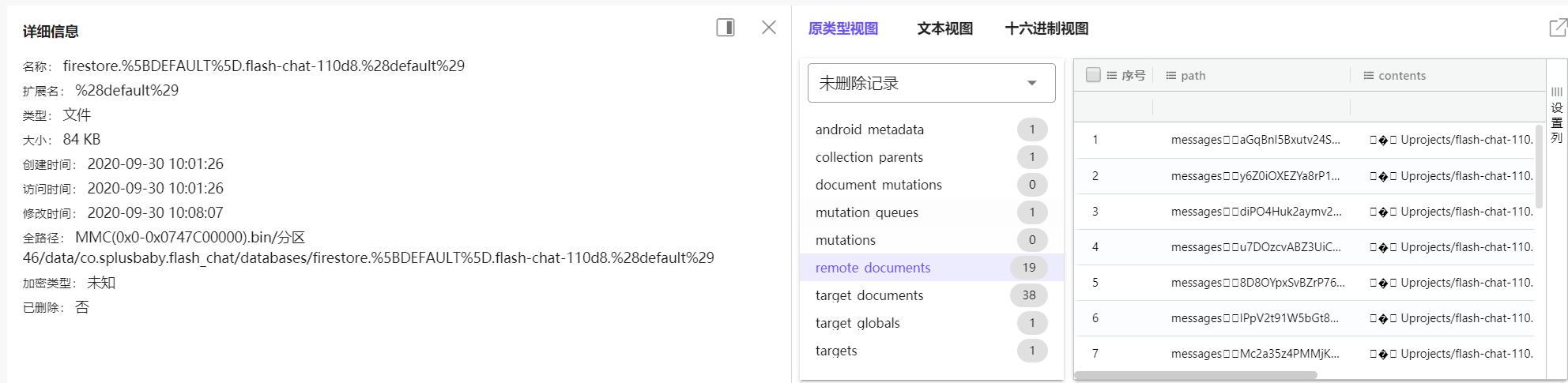The height and width of the screenshot is (383, 1568).
Task: Click the contents filter input field
Action: 1446,107
